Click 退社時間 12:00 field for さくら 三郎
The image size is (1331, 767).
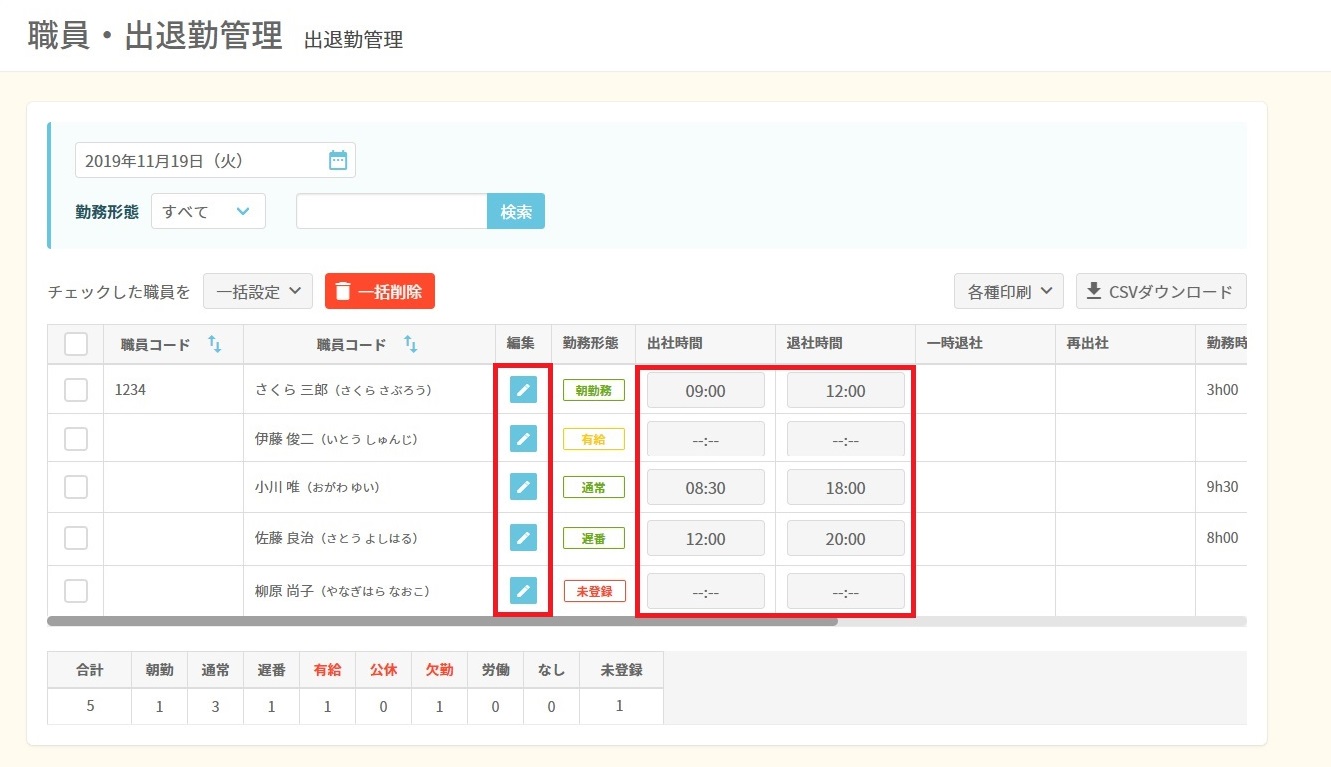[846, 390]
